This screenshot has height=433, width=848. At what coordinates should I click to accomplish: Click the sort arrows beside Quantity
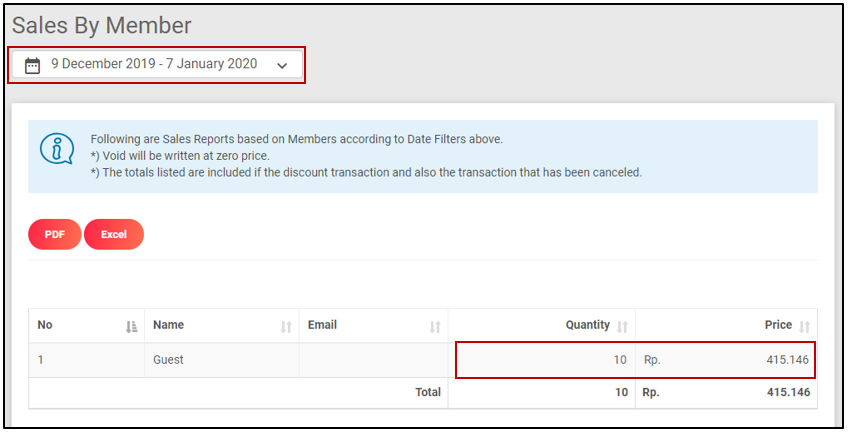[622, 326]
